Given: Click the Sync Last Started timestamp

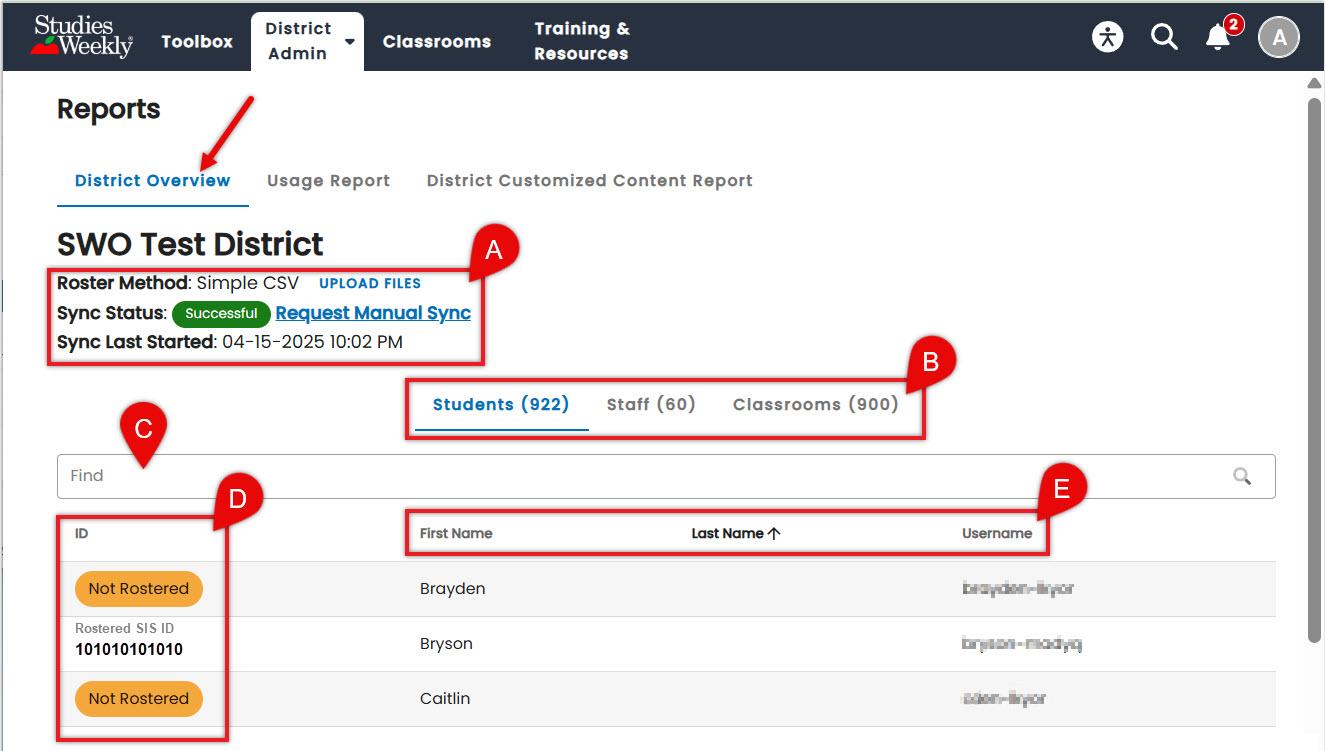Looking at the screenshot, I should tap(311, 342).
